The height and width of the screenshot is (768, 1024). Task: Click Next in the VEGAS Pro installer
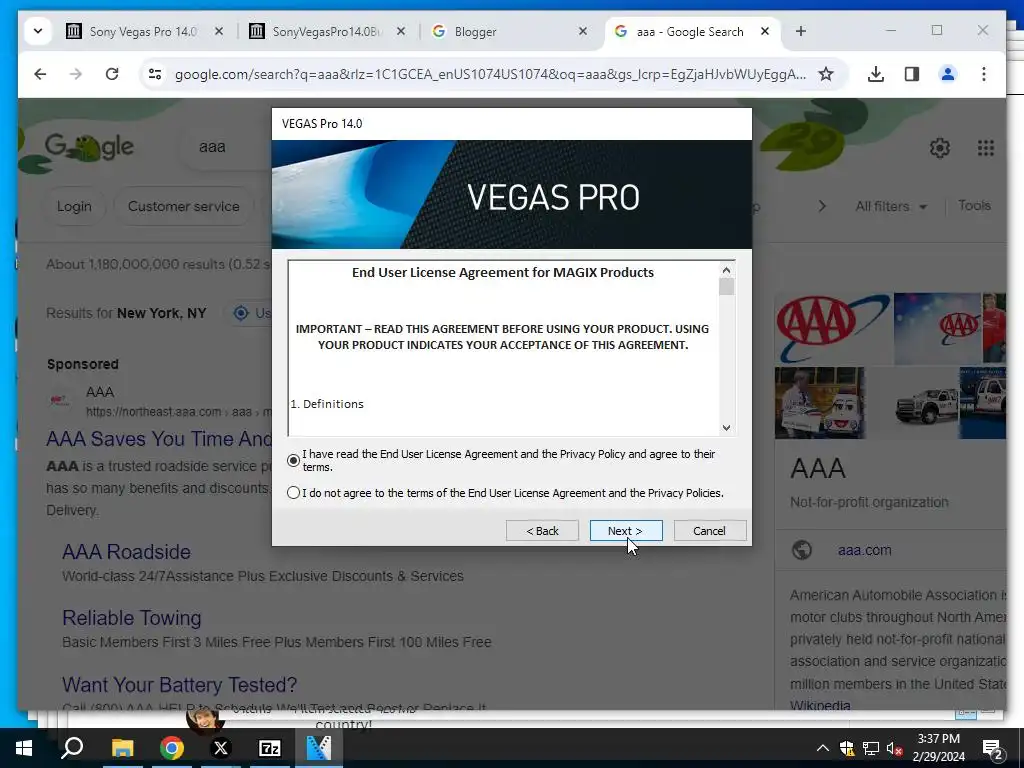626,531
